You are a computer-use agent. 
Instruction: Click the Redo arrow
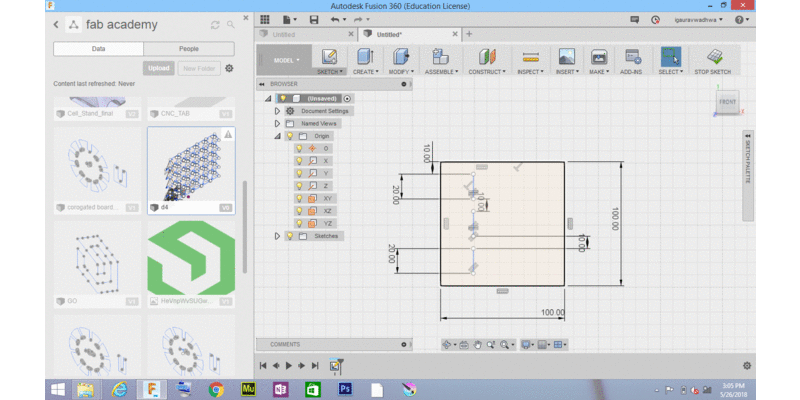coord(358,19)
